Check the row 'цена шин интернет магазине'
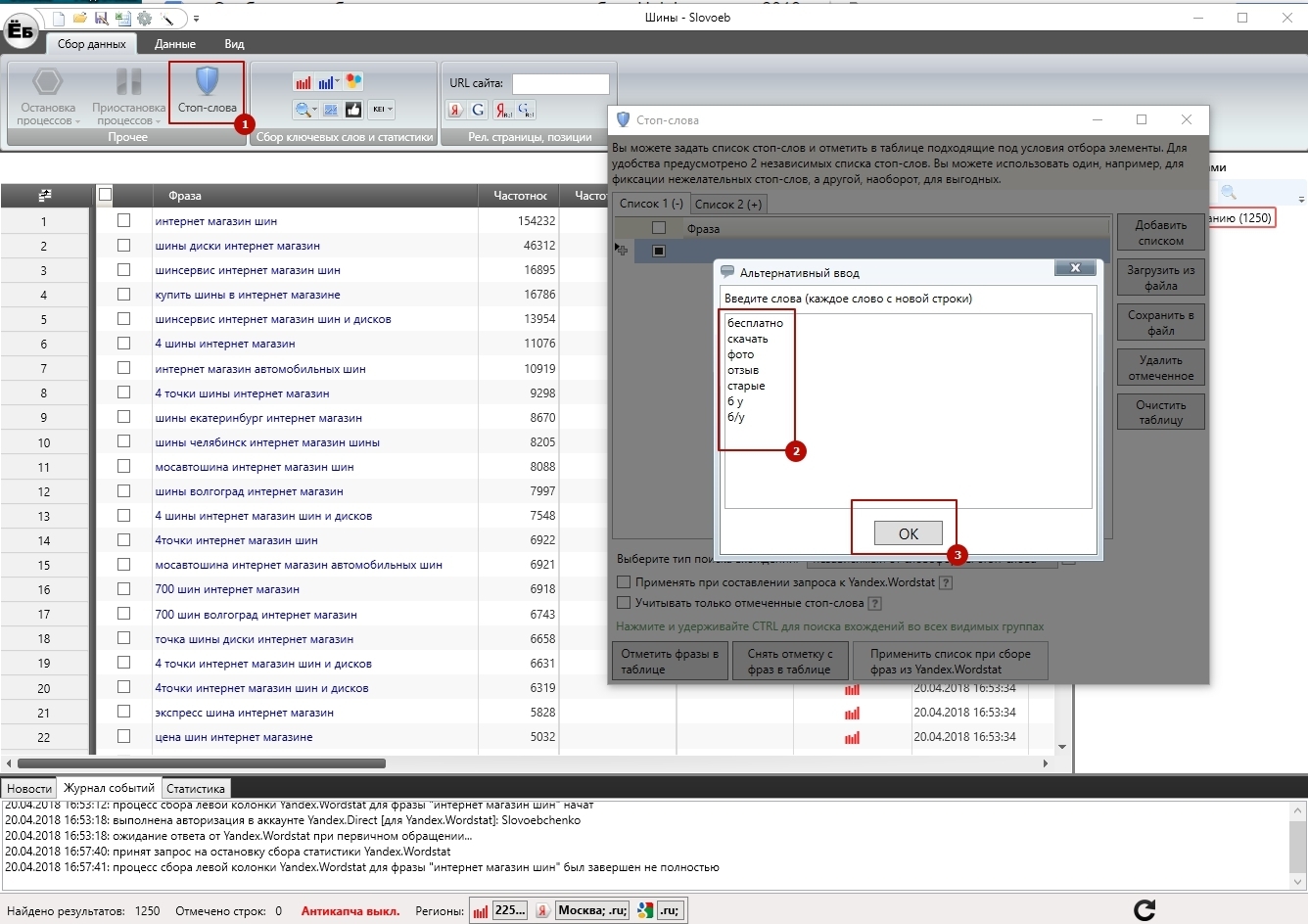1308x924 pixels. [123, 736]
